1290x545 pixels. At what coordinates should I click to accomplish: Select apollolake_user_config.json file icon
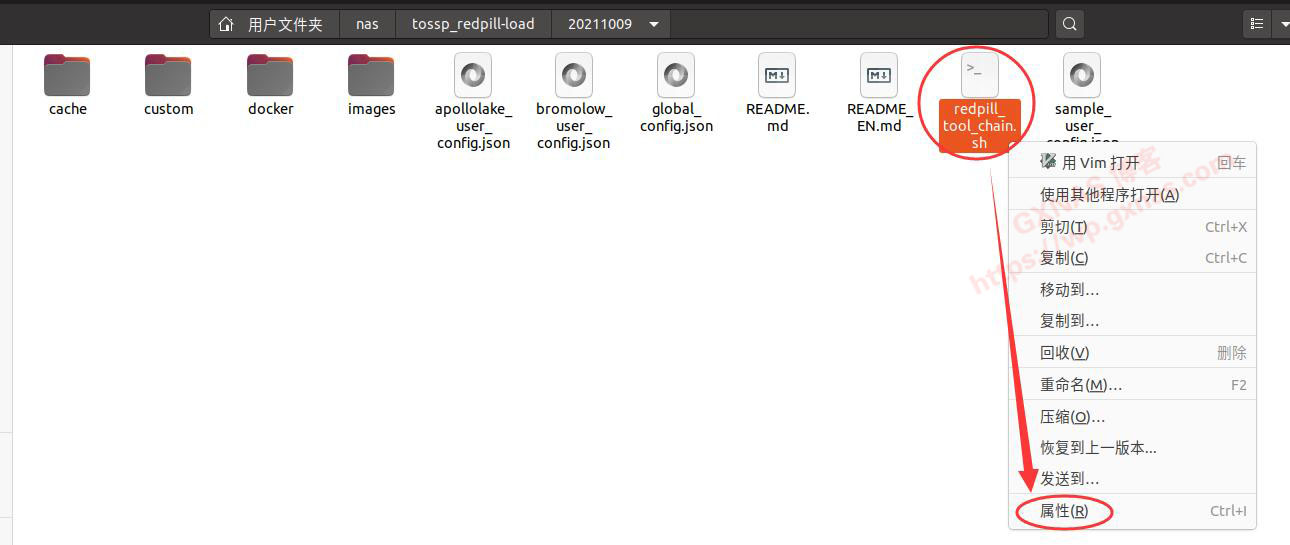pyautogui.click(x=473, y=75)
